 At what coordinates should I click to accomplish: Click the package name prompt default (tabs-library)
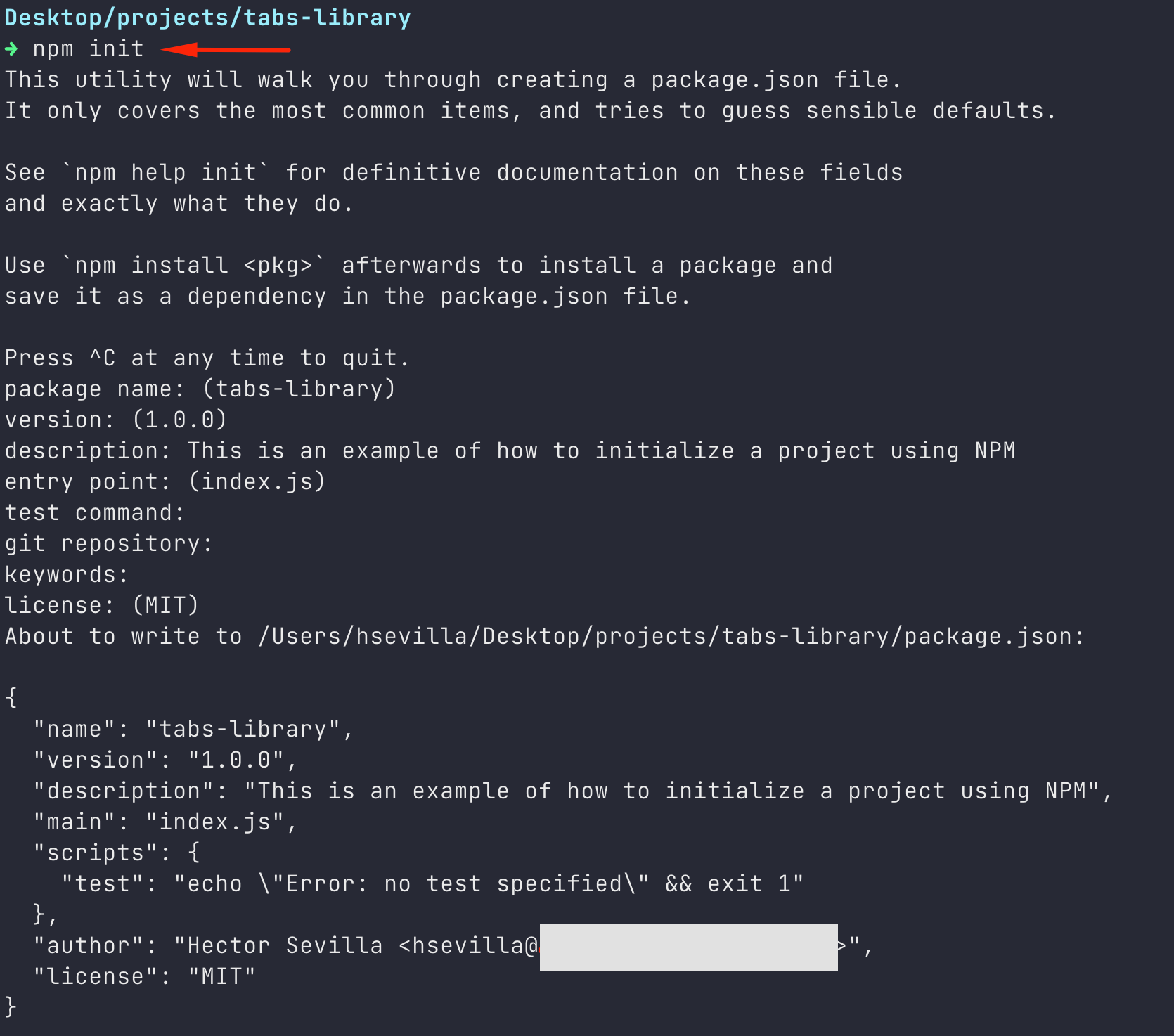pyautogui.click(x=299, y=389)
